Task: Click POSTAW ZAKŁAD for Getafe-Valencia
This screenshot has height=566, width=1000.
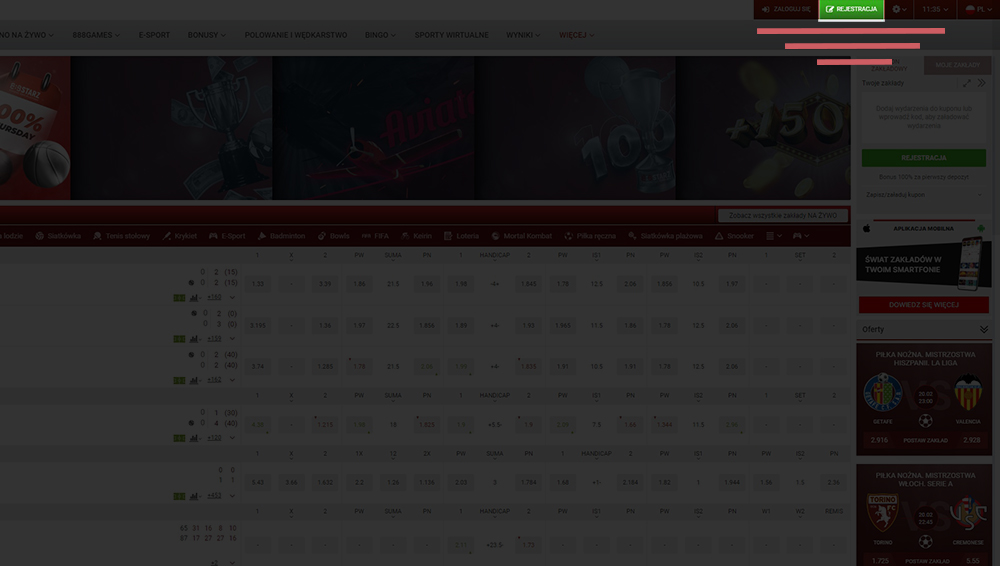Action: coord(925,440)
